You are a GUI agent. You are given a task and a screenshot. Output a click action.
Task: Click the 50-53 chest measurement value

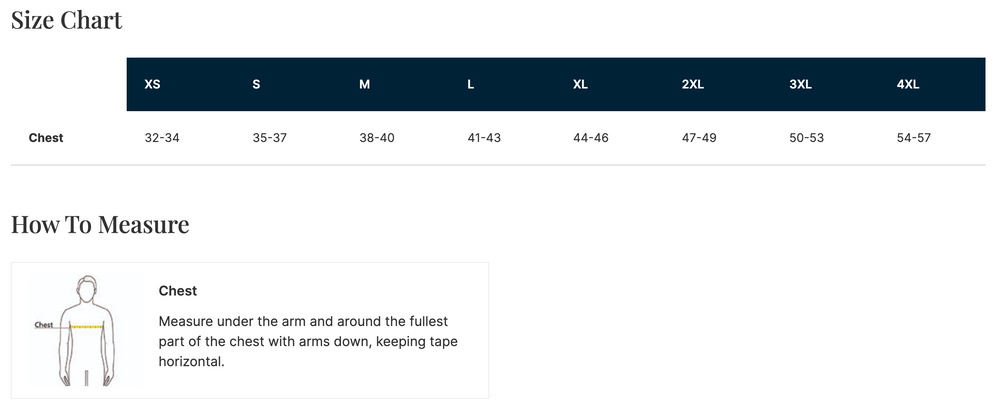point(806,138)
